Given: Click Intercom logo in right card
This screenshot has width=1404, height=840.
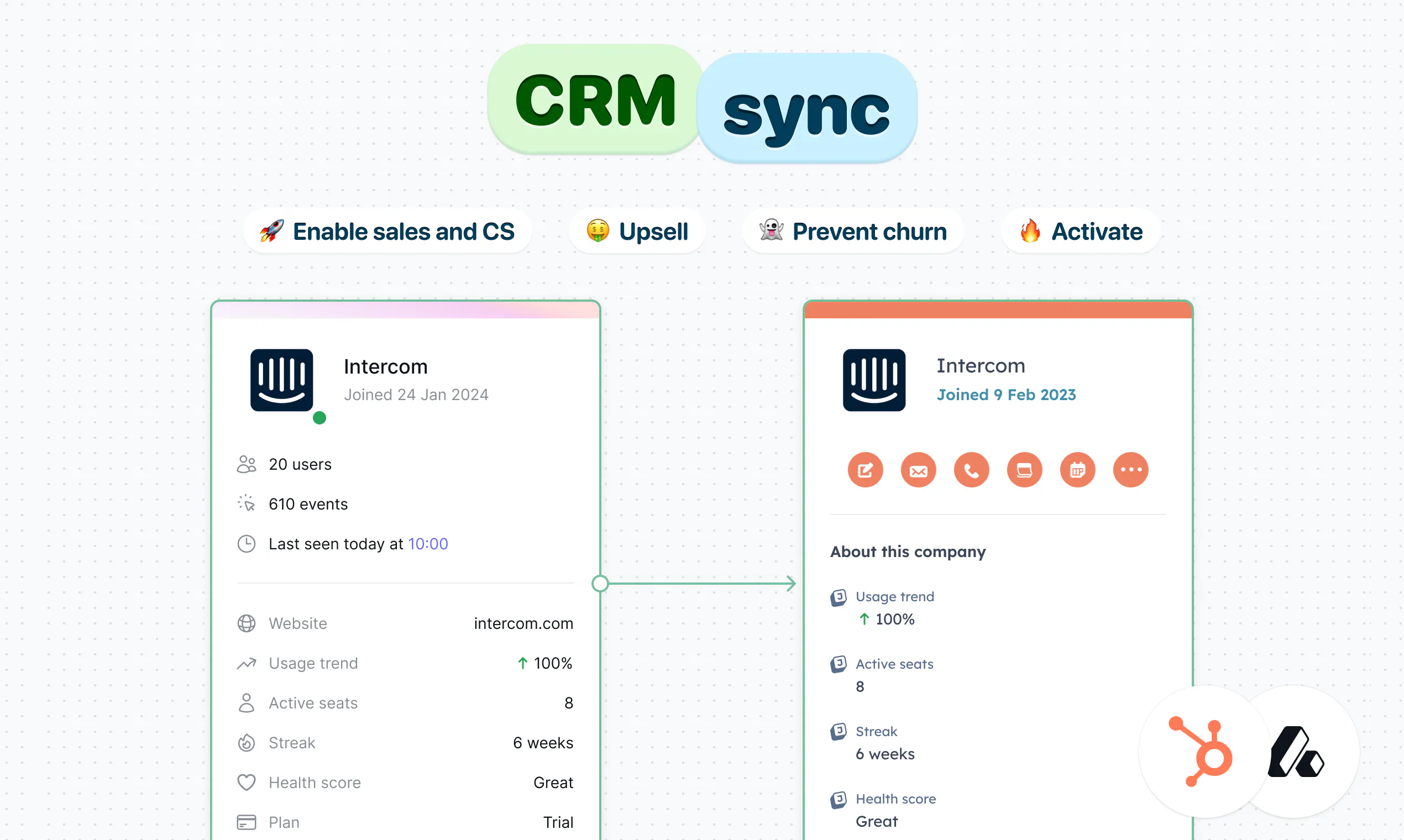Looking at the screenshot, I should [x=873, y=380].
